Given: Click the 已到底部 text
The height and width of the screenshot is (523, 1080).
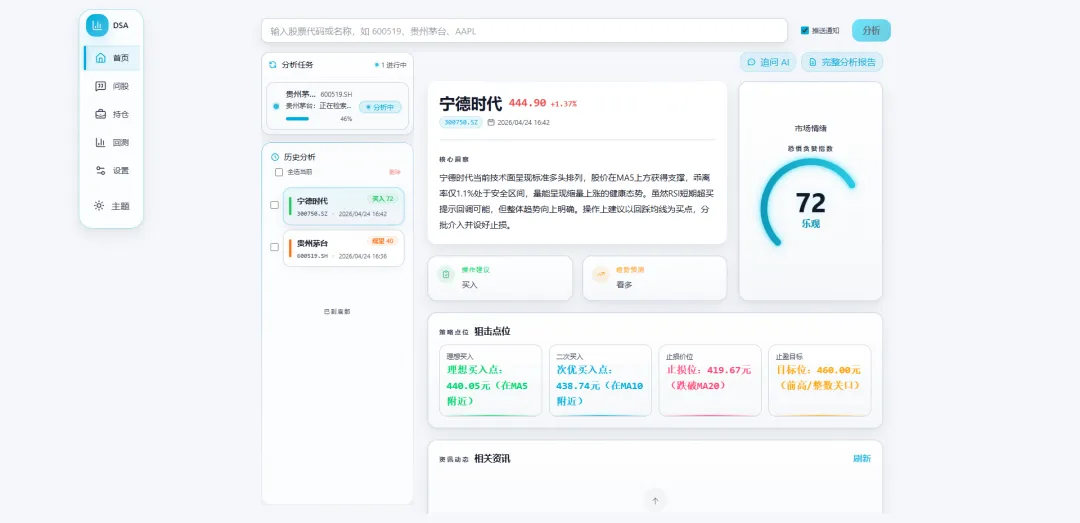Looking at the screenshot, I should 338,311.
